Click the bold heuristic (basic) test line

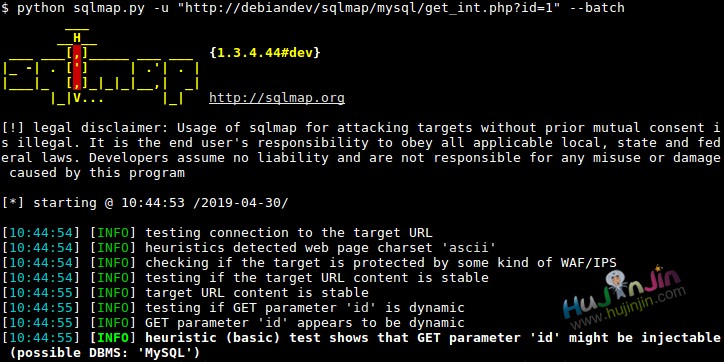pyautogui.click(x=362, y=338)
